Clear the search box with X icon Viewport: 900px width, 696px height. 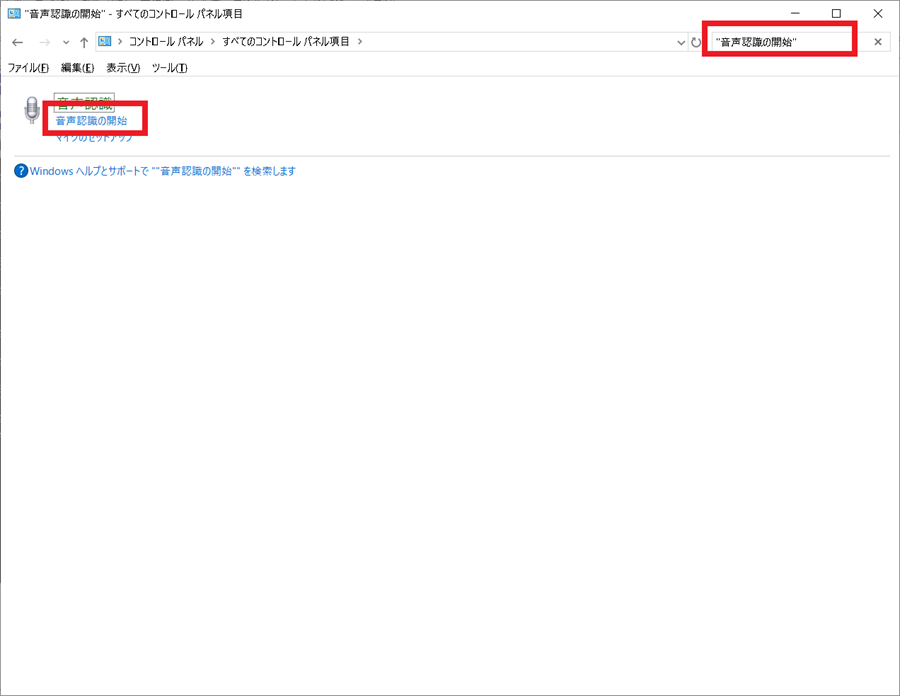878,42
